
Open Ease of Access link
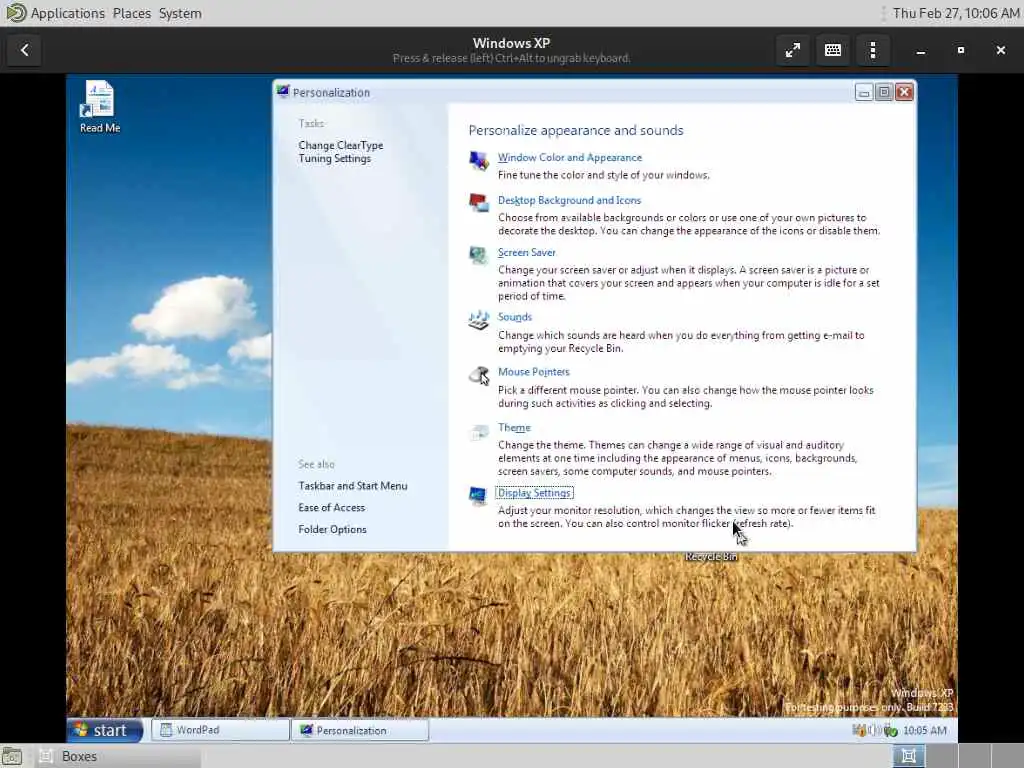[331, 507]
